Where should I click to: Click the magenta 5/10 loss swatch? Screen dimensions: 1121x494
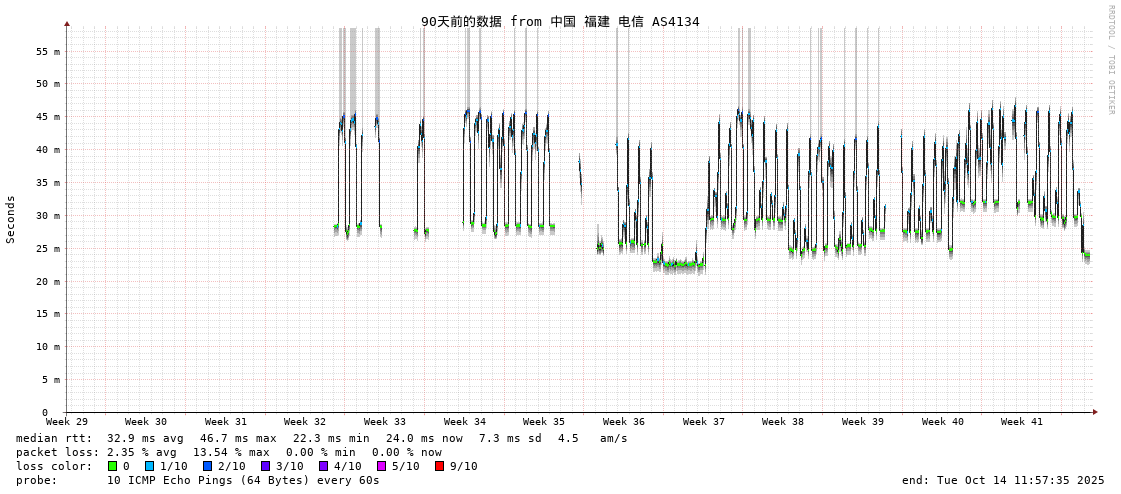point(381,466)
